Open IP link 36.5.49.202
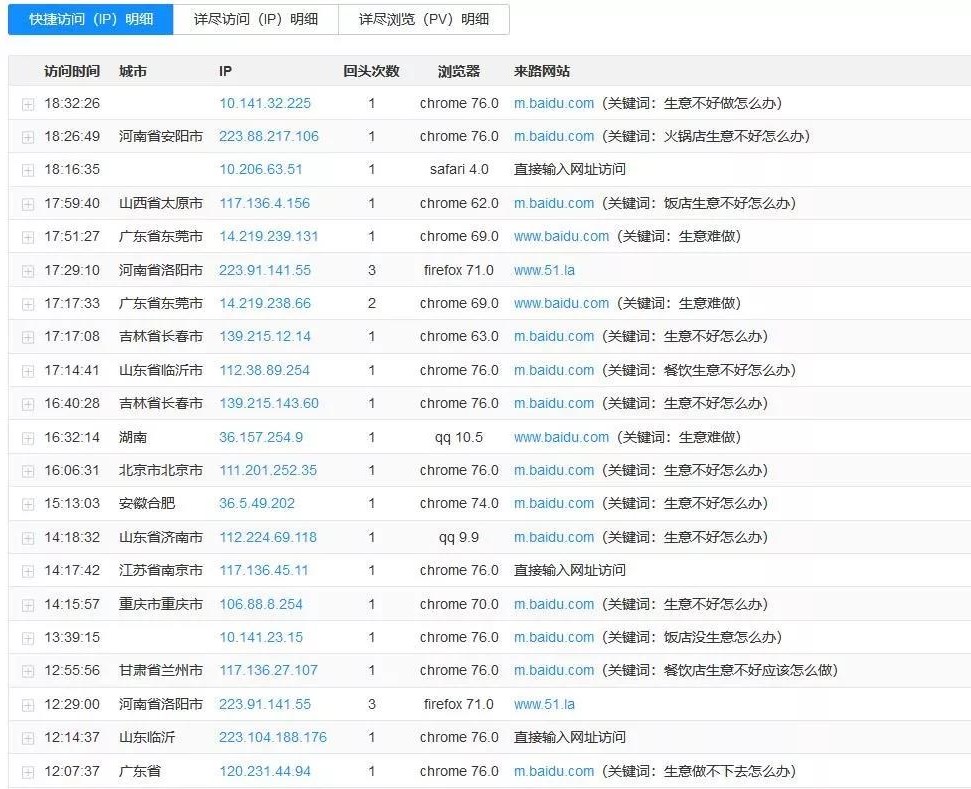Viewport: 971px width, 789px height. (256, 503)
